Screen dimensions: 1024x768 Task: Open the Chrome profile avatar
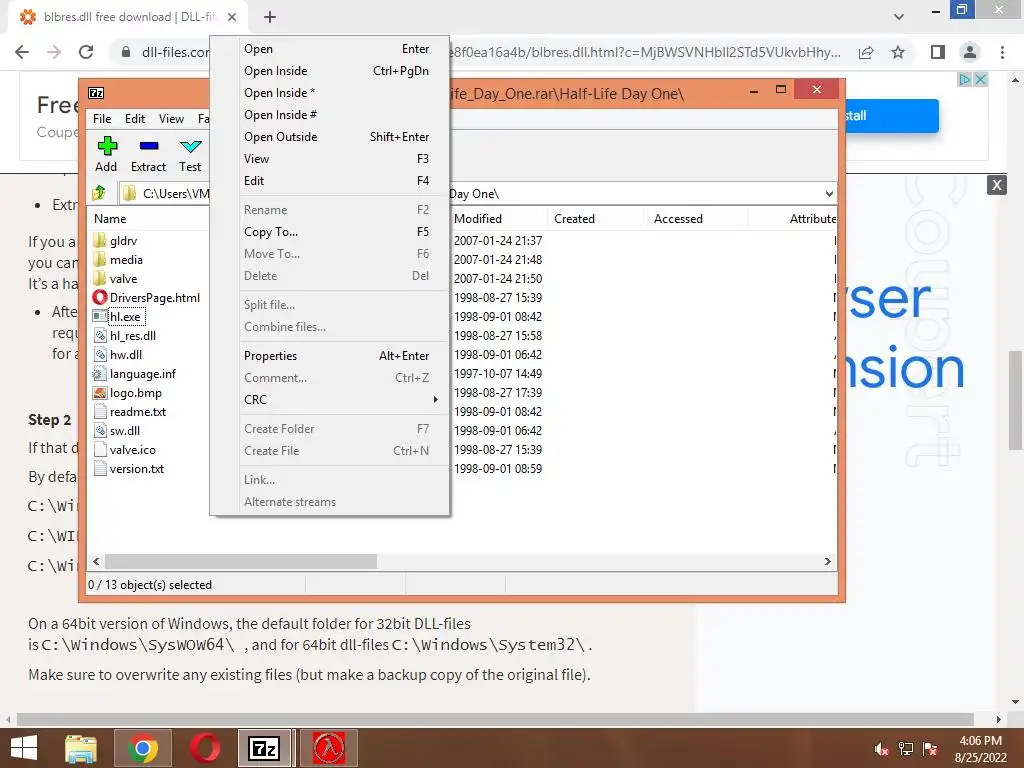tap(970, 52)
